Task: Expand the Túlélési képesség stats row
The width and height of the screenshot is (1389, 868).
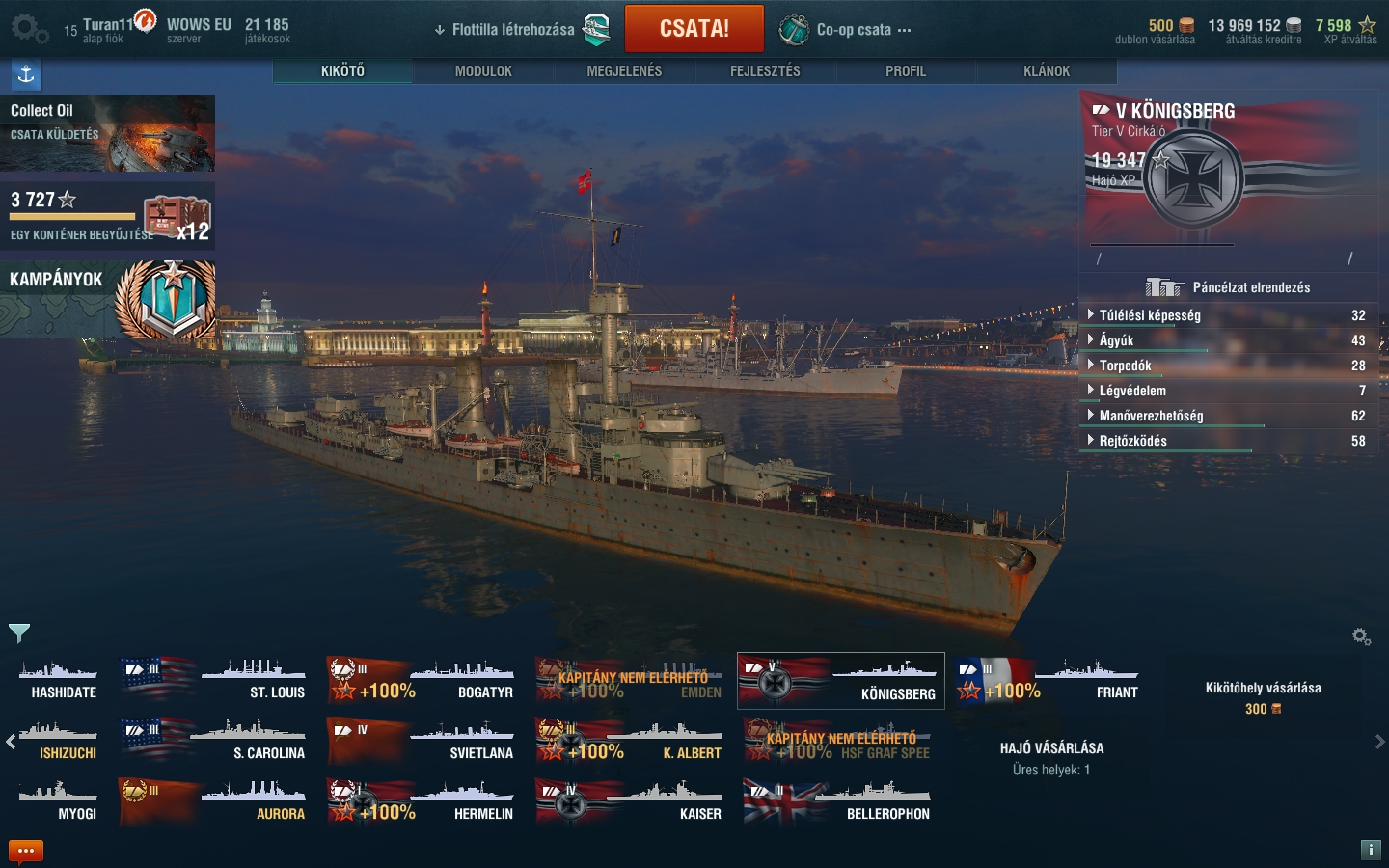Action: [1227, 315]
